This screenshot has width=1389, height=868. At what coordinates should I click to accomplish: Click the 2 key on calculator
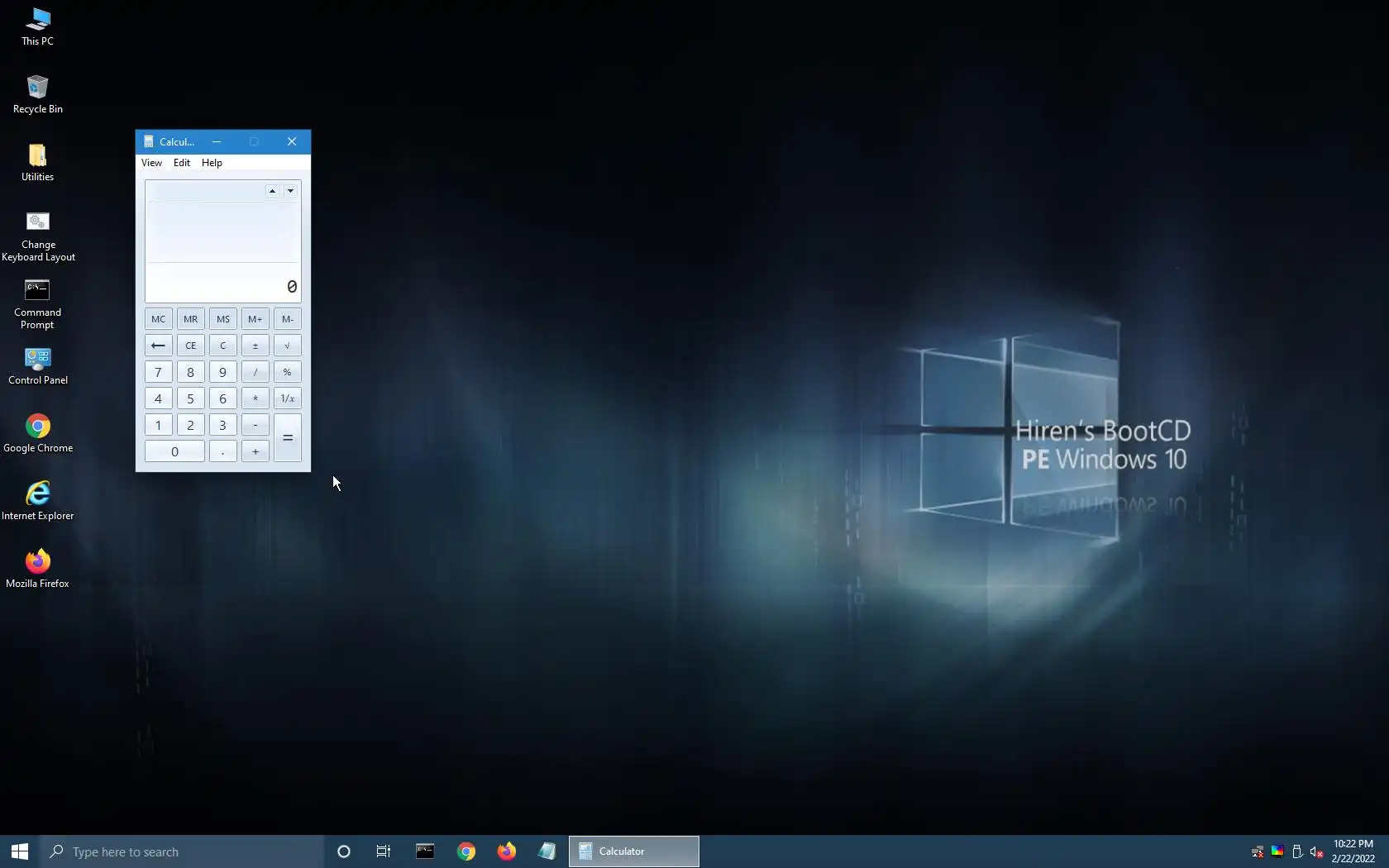coord(190,425)
